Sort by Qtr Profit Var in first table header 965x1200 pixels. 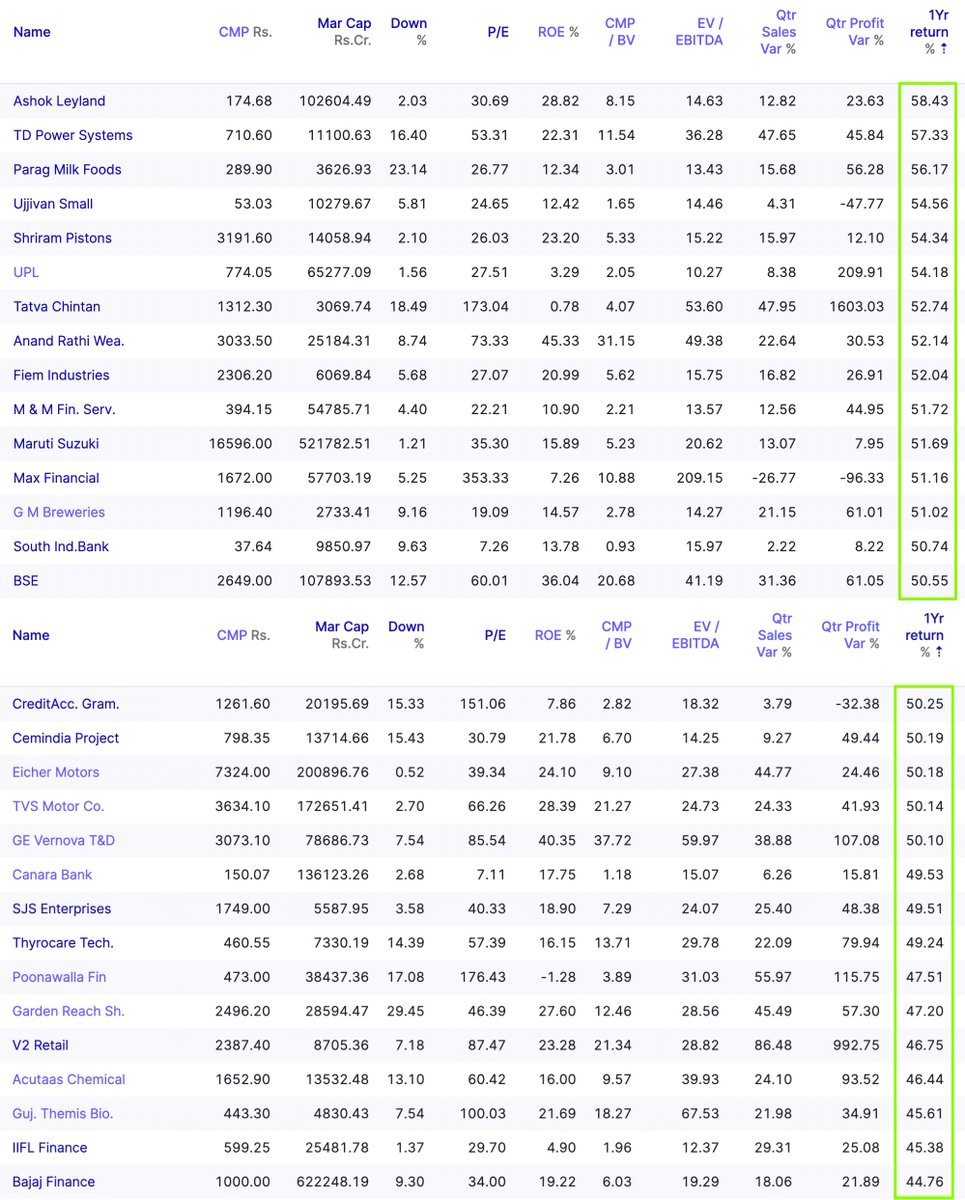[x=855, y=32]
